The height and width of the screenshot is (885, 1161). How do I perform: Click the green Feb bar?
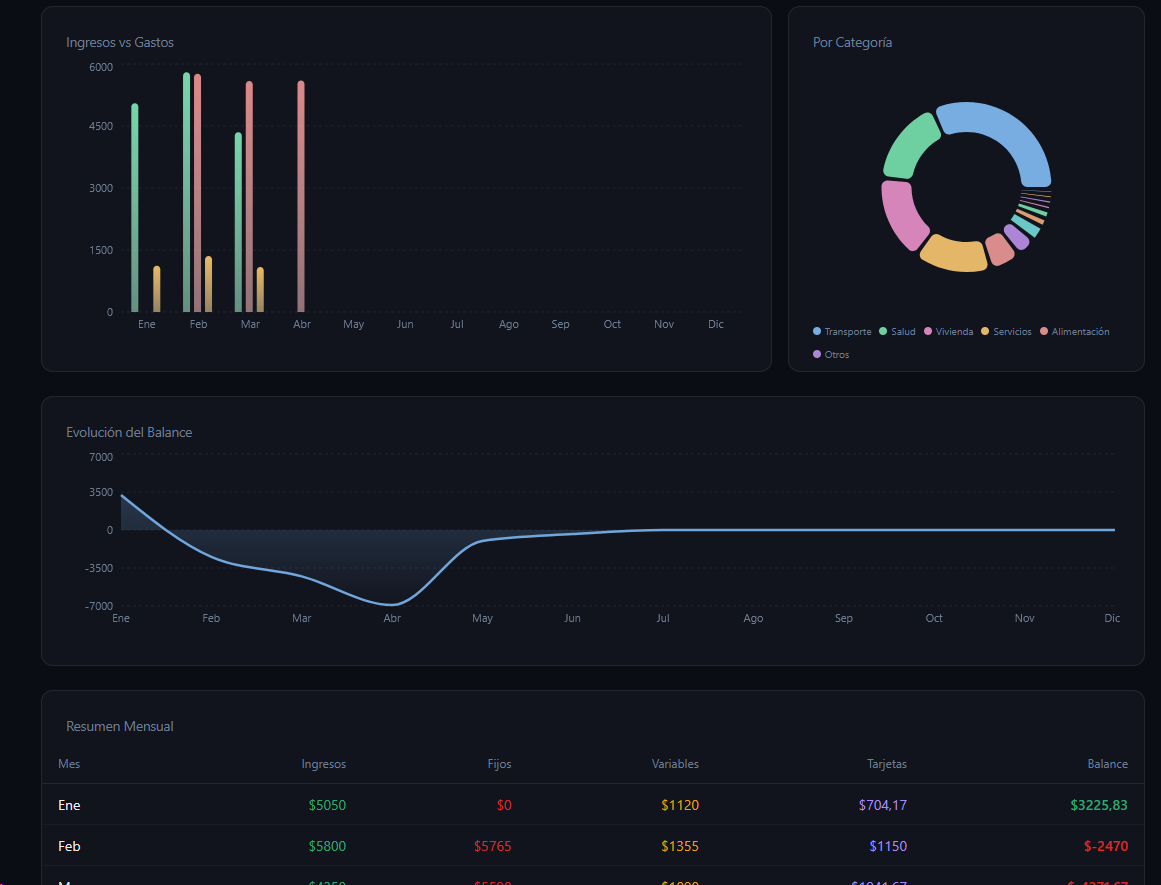coord(187,192)
